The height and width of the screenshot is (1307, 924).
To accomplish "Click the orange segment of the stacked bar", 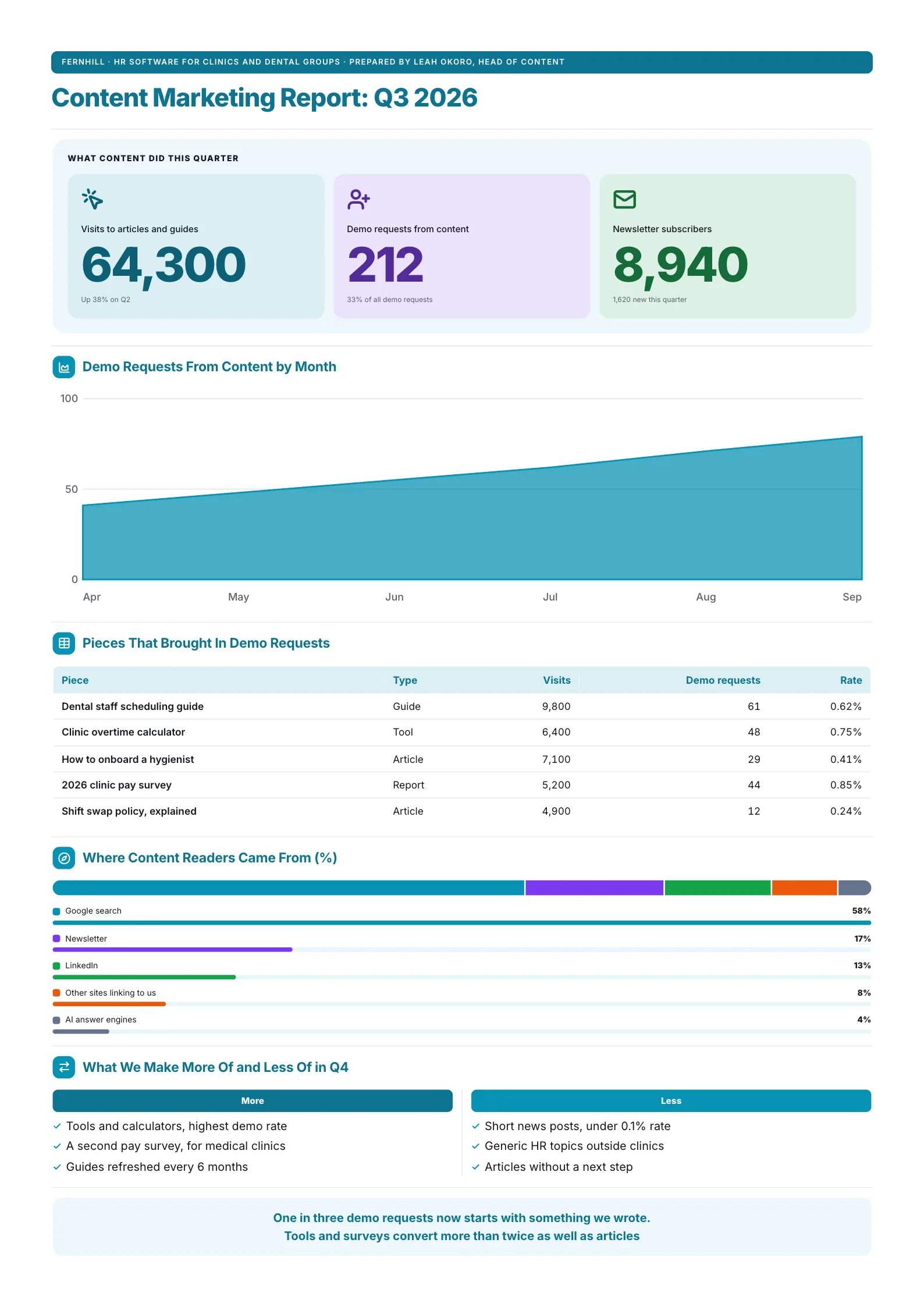I will coord(804,887).
